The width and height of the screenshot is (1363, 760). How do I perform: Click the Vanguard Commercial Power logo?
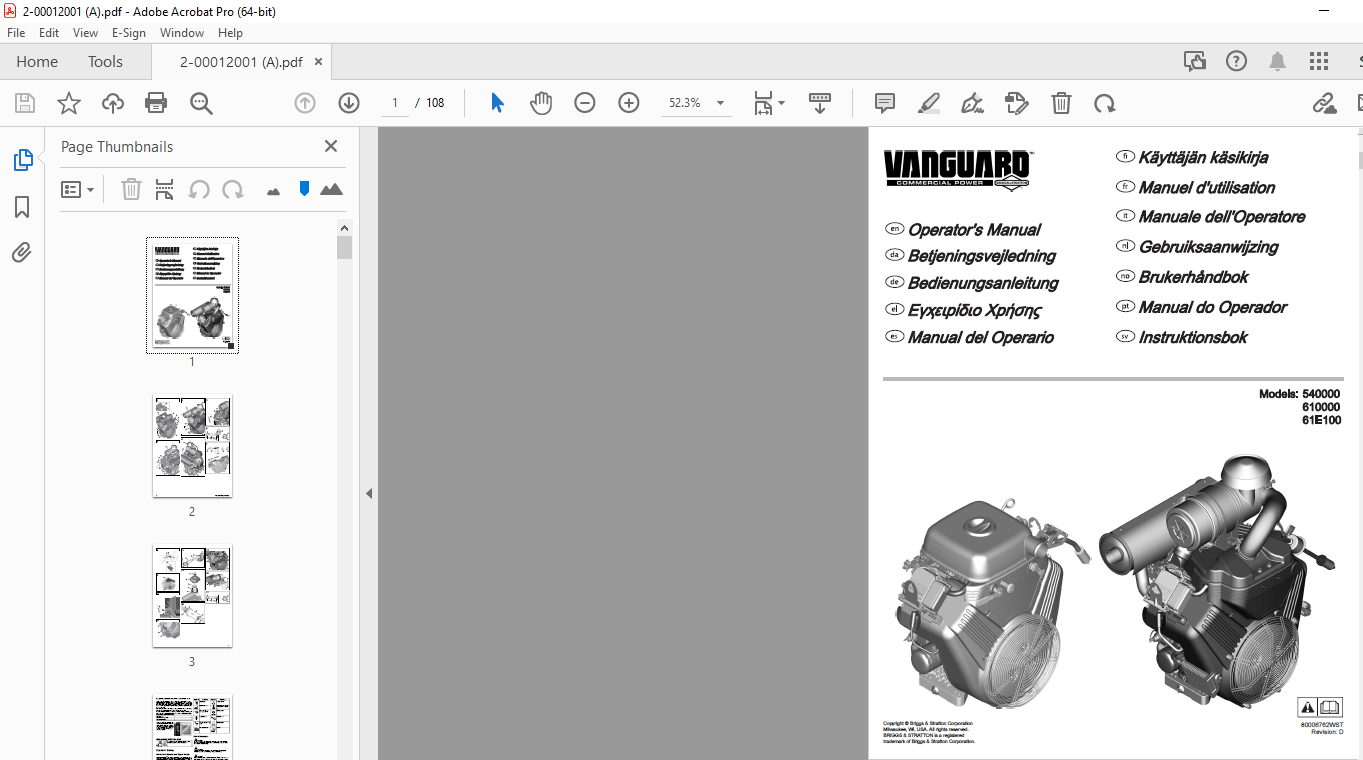pyautogui.click(x=957, y=170)
